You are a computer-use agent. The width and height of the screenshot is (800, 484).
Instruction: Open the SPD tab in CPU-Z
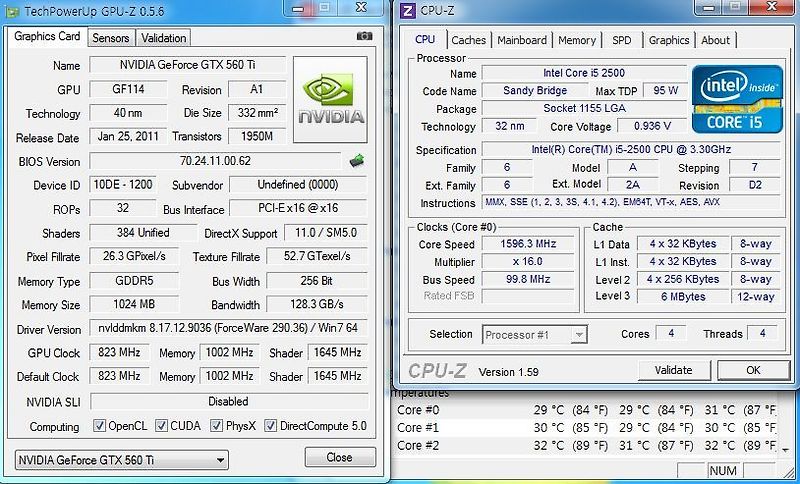(621, 40)
